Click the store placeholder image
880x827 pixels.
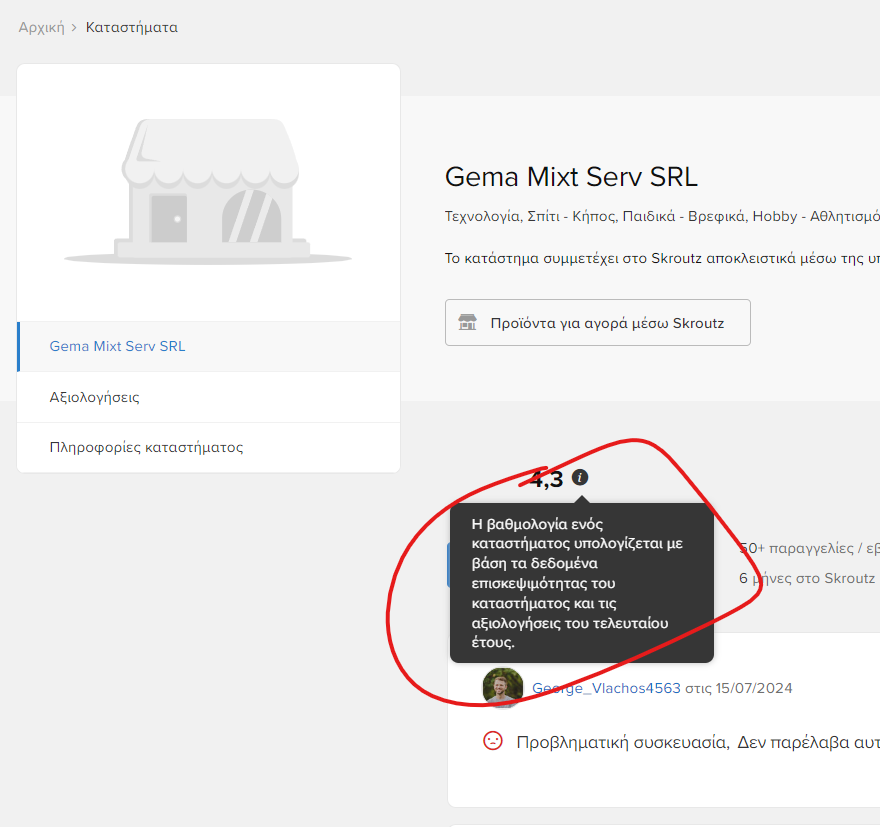coord(209,191)
